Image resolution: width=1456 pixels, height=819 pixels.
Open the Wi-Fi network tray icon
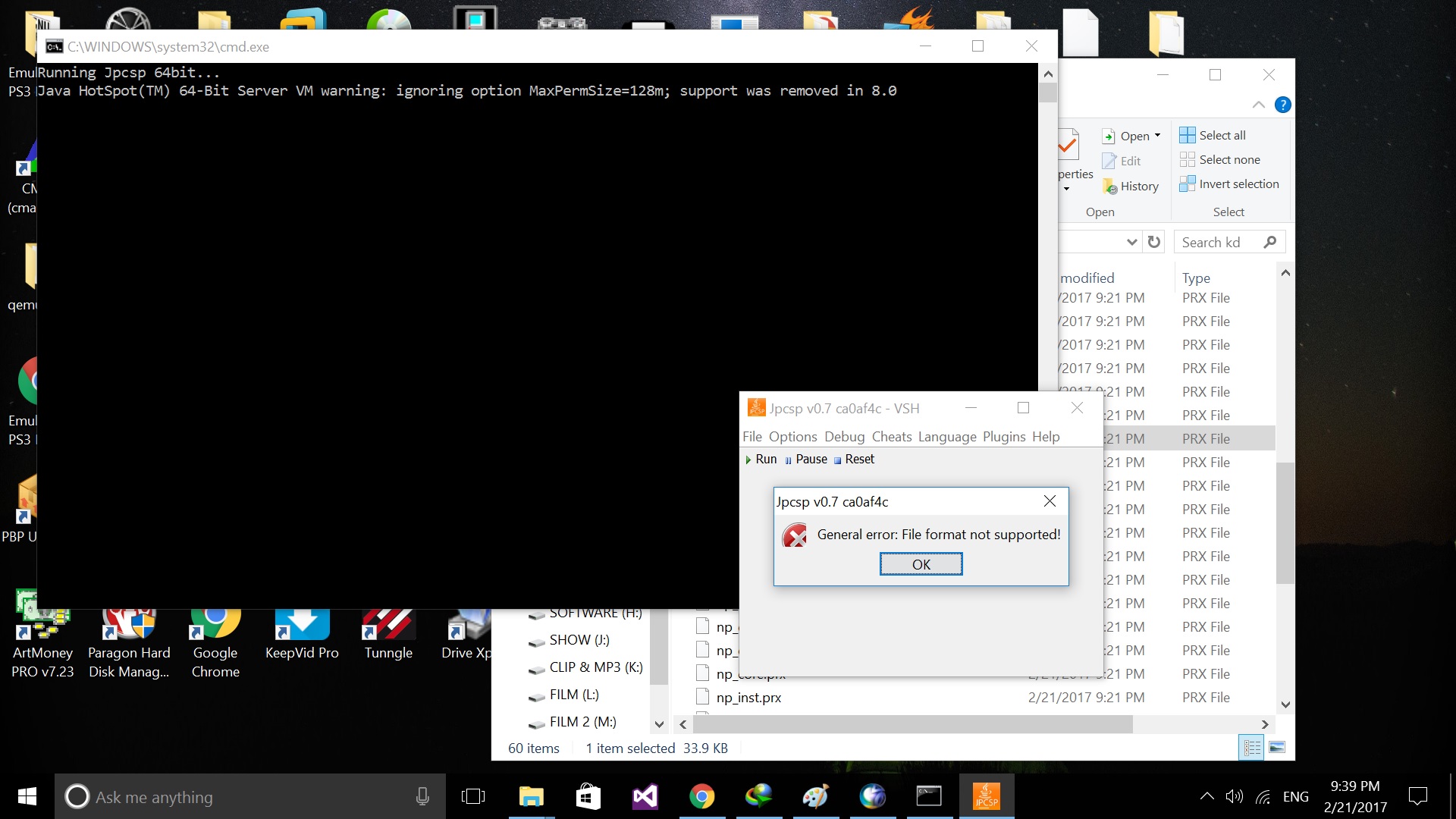tap(1263, 796)
